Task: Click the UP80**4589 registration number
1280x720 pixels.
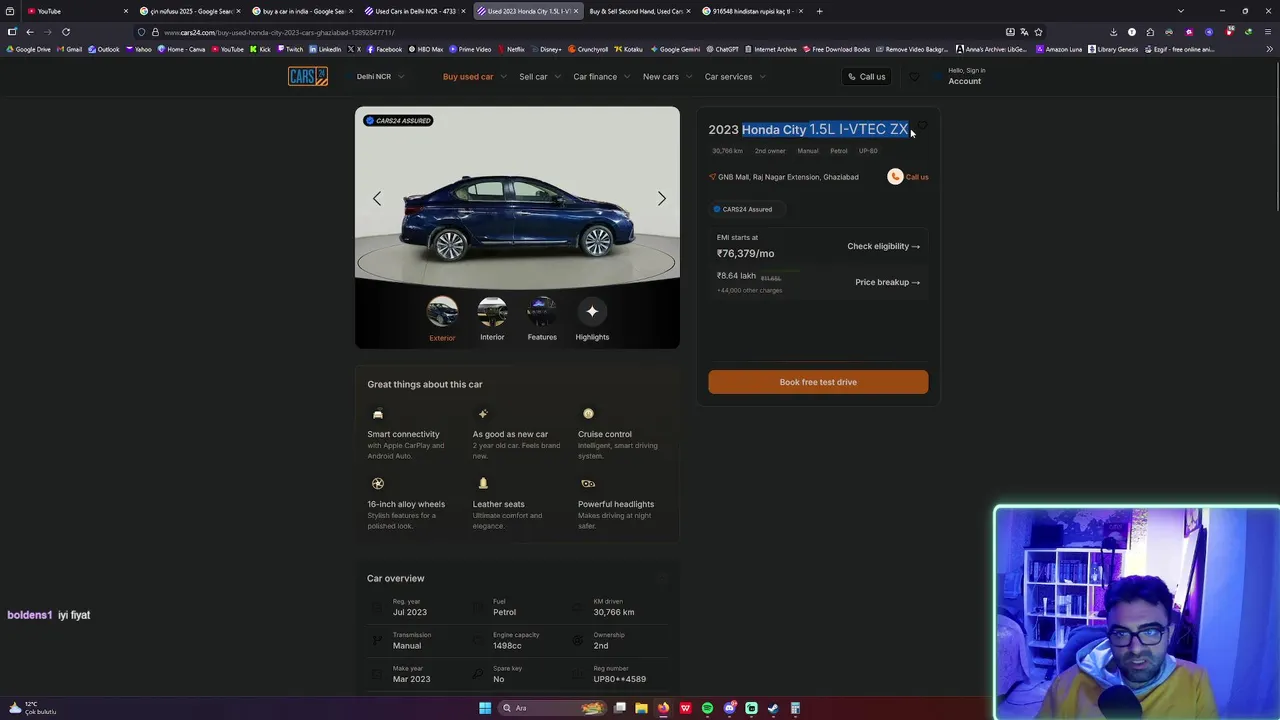Action: (x=619, y=679)
